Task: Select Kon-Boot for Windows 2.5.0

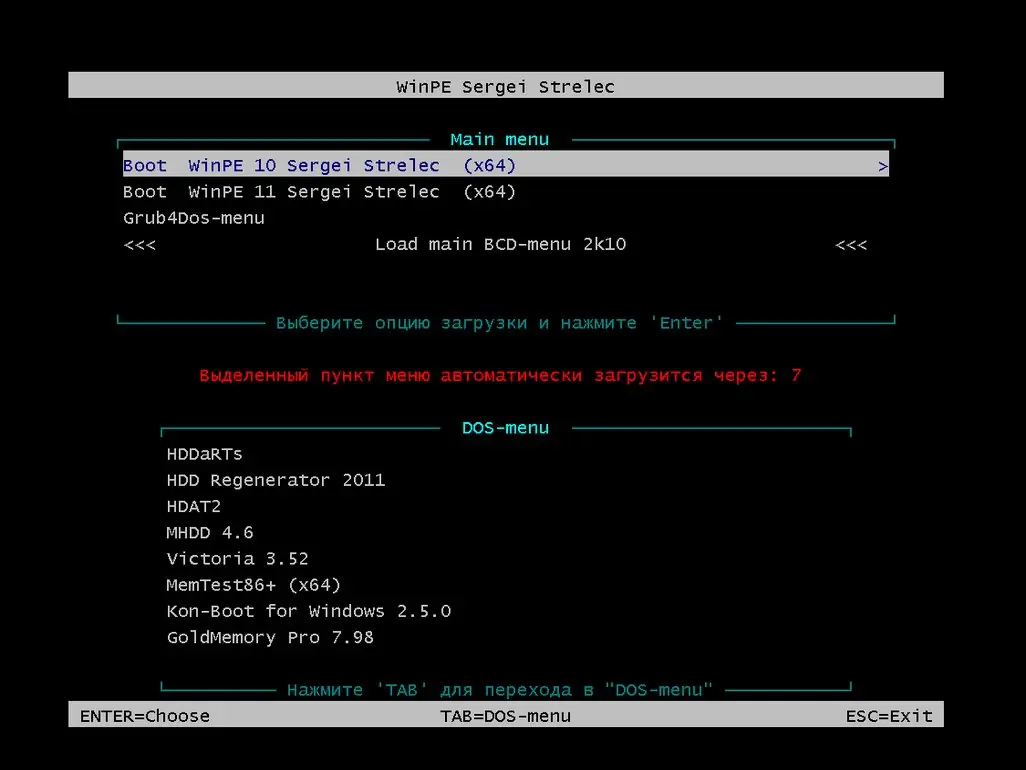Action: pos(308,611)
